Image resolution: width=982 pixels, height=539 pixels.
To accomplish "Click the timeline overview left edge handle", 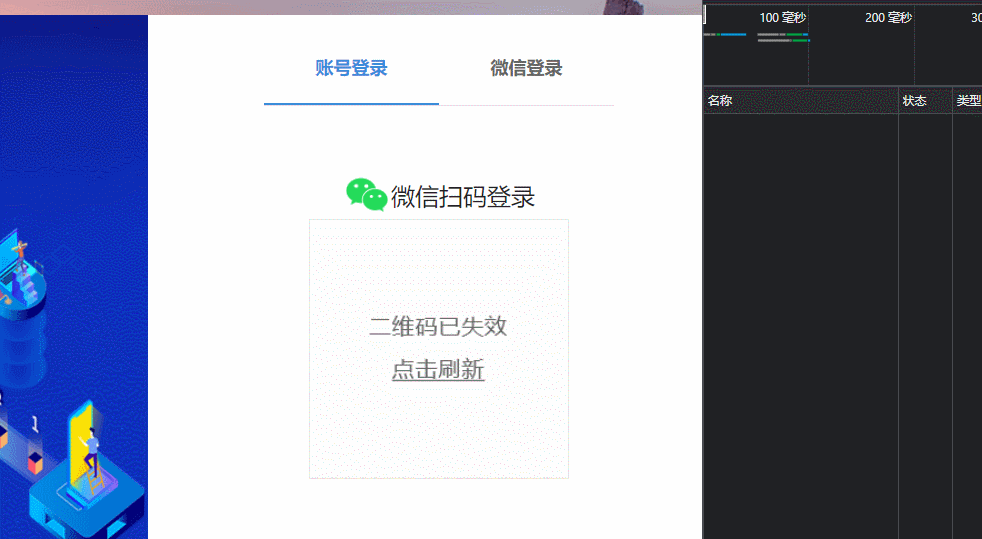I will coord(705,15).
